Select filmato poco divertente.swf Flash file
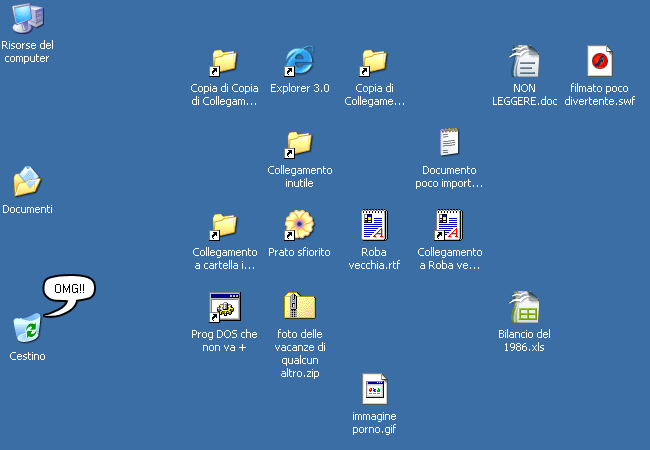 click(599, 61)
